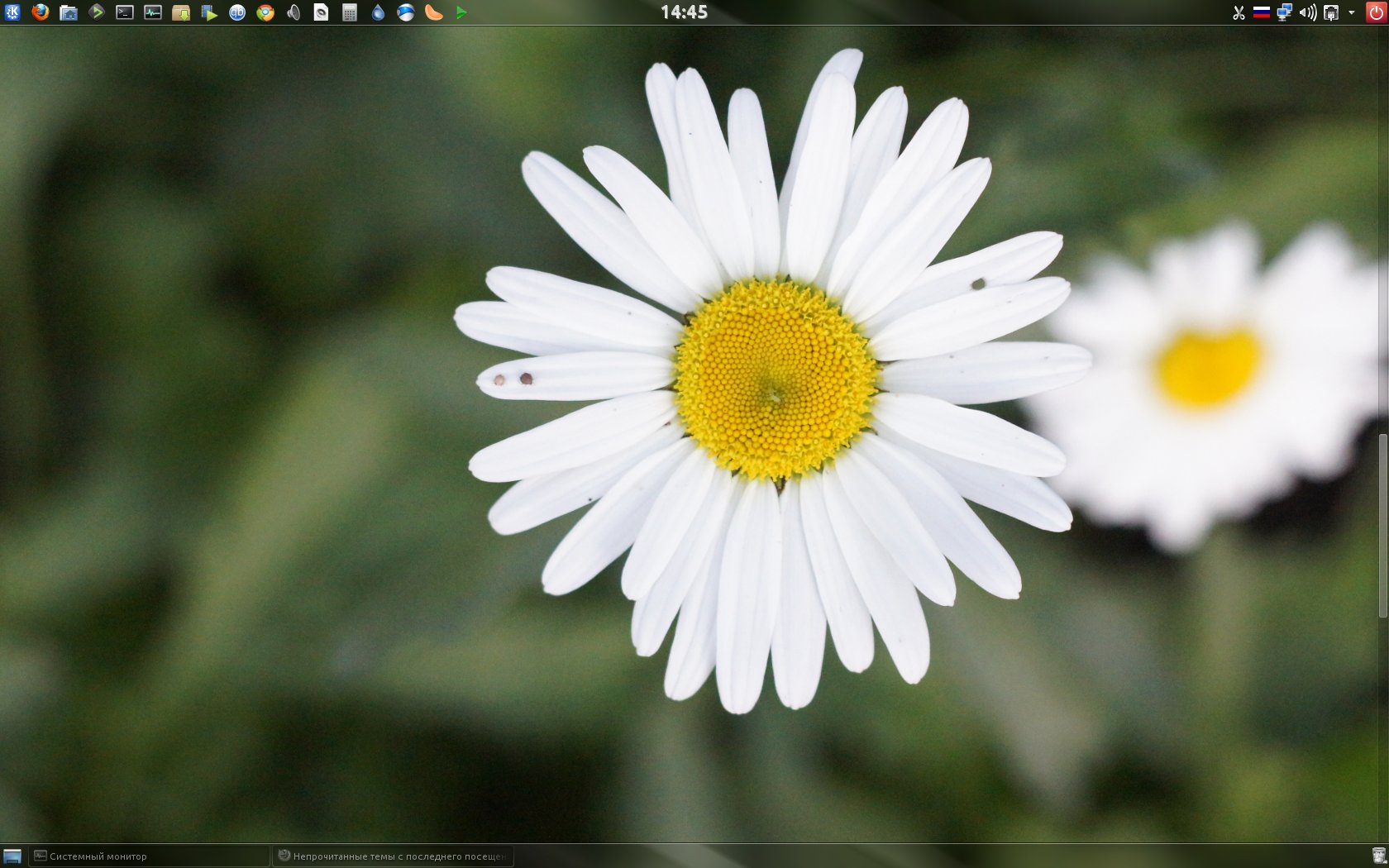Launch the Clementine orange music player

click(434, 12)
